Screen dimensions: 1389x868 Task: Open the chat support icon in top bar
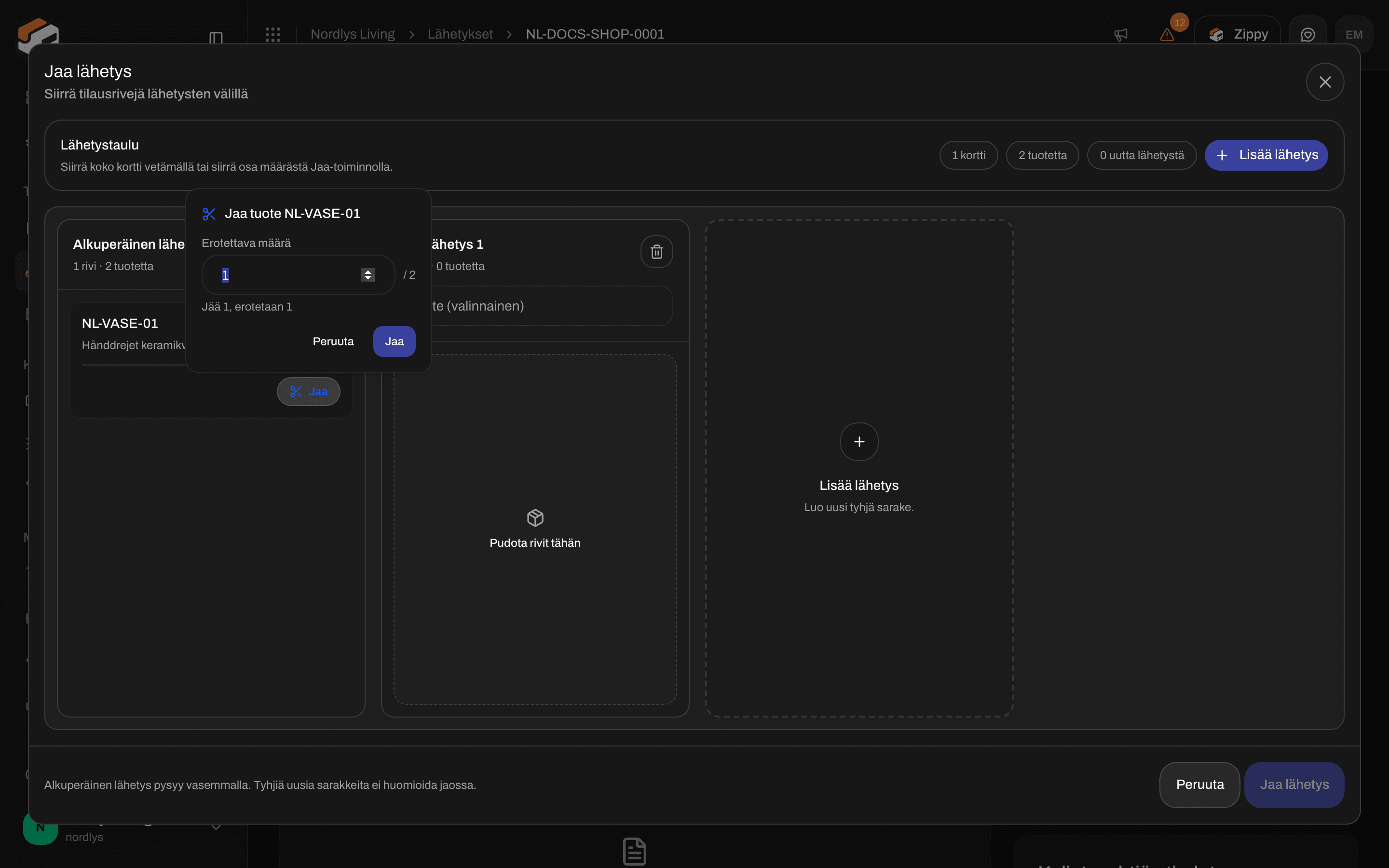1307,35
